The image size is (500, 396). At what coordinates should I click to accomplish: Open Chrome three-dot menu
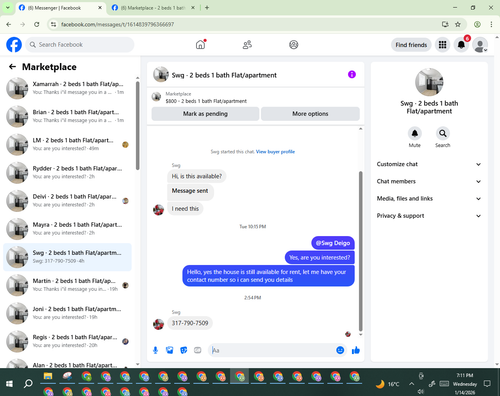491,24
